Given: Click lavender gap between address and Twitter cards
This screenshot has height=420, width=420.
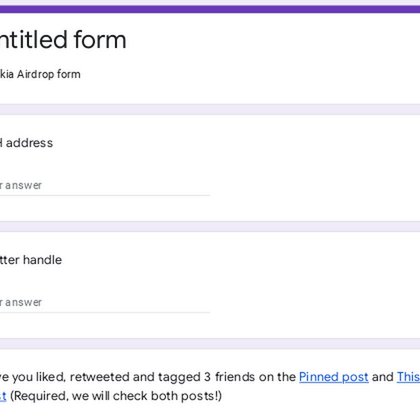Looking at the screenshot, I should click(210, 227).
